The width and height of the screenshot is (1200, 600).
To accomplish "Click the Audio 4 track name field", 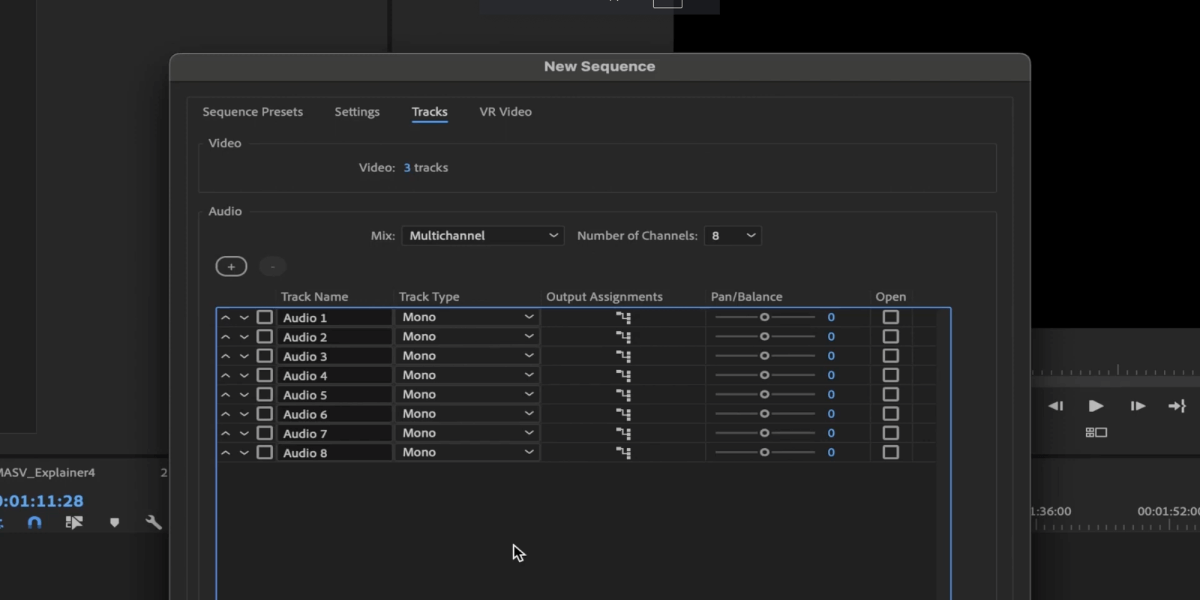I will point(335,376).
